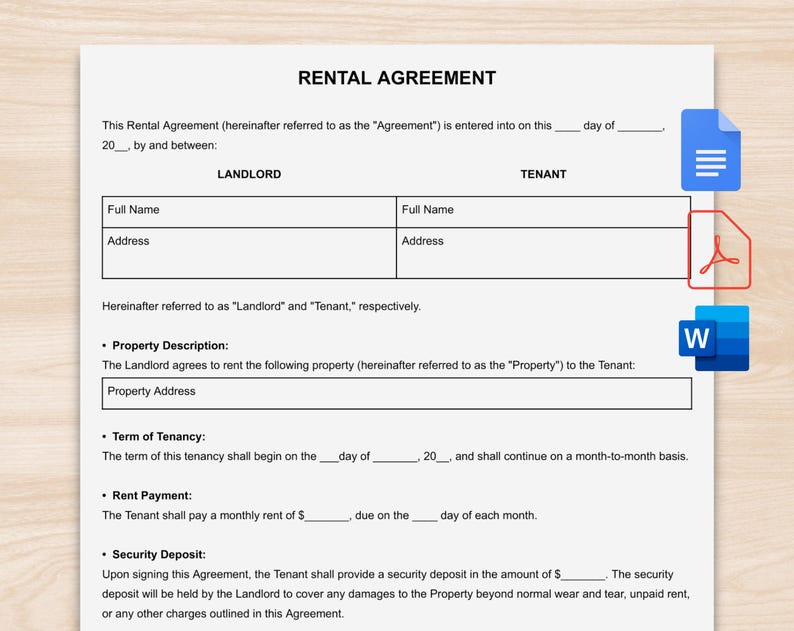Click the monthly rent dollar amount blank
Viewport: 794px width, 631px height.
point(327,516)
